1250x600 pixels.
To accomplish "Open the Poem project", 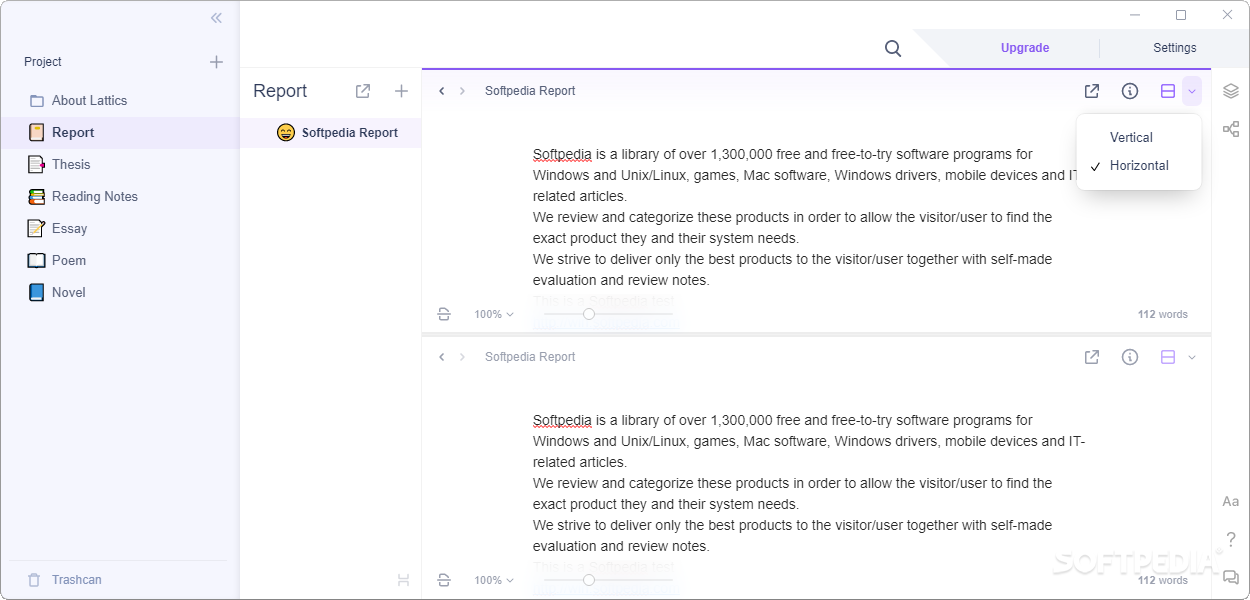I will (x=120, y=260).
